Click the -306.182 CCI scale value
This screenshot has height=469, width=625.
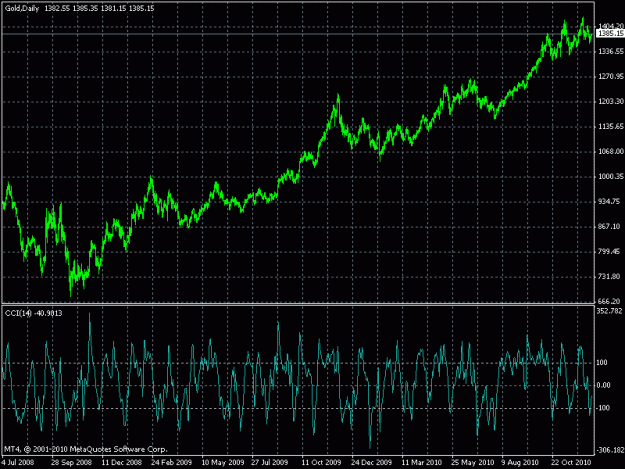coord(610,450)
